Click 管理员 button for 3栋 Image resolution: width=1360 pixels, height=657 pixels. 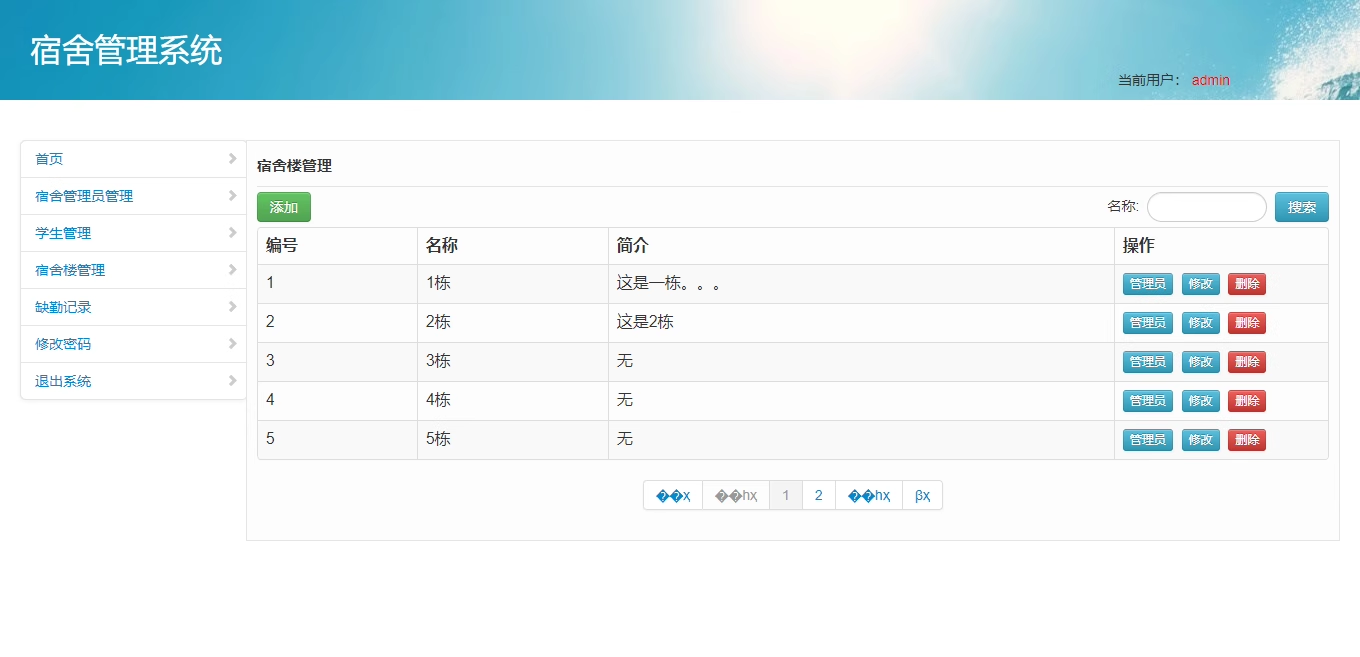(x=1148, y=362)
